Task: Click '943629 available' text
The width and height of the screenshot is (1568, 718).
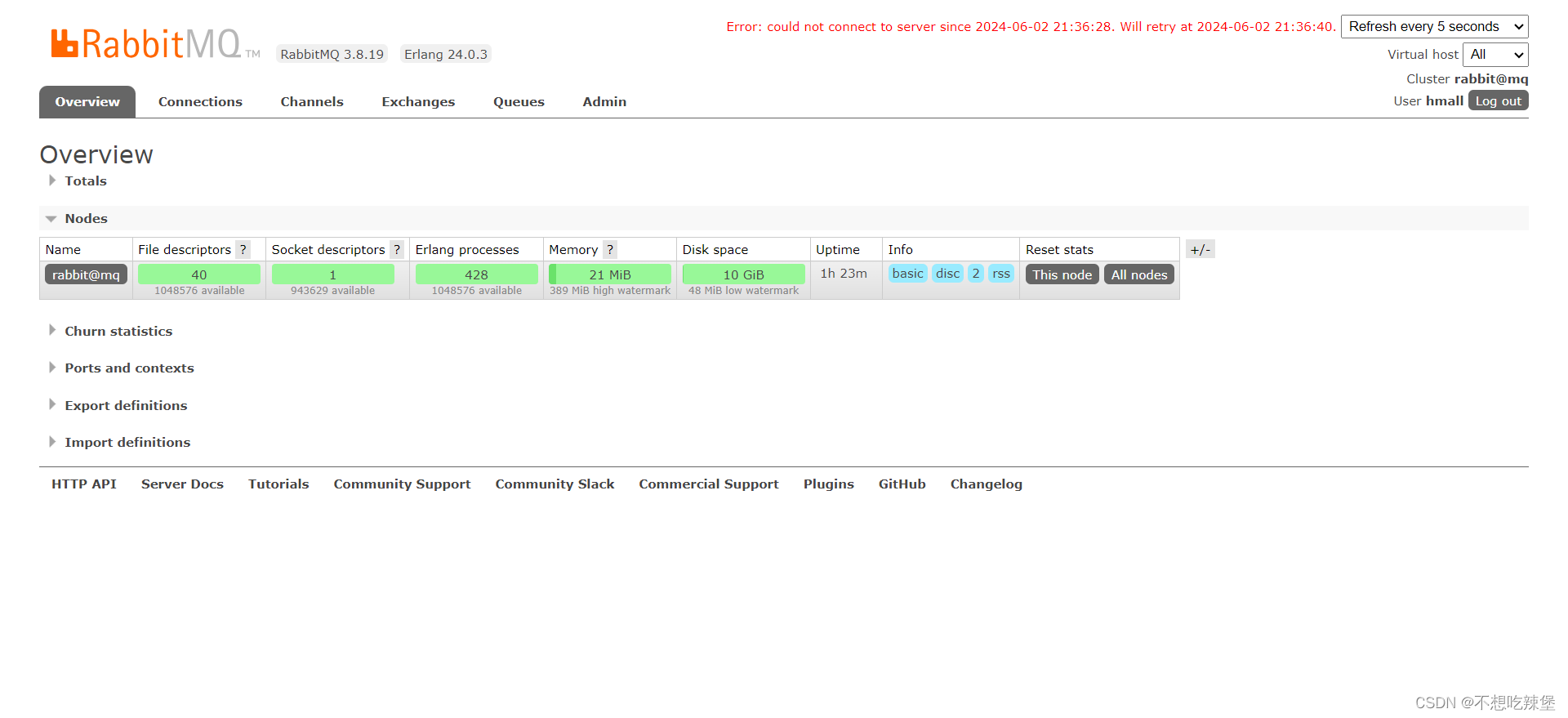Action: [x=332, y=291]
